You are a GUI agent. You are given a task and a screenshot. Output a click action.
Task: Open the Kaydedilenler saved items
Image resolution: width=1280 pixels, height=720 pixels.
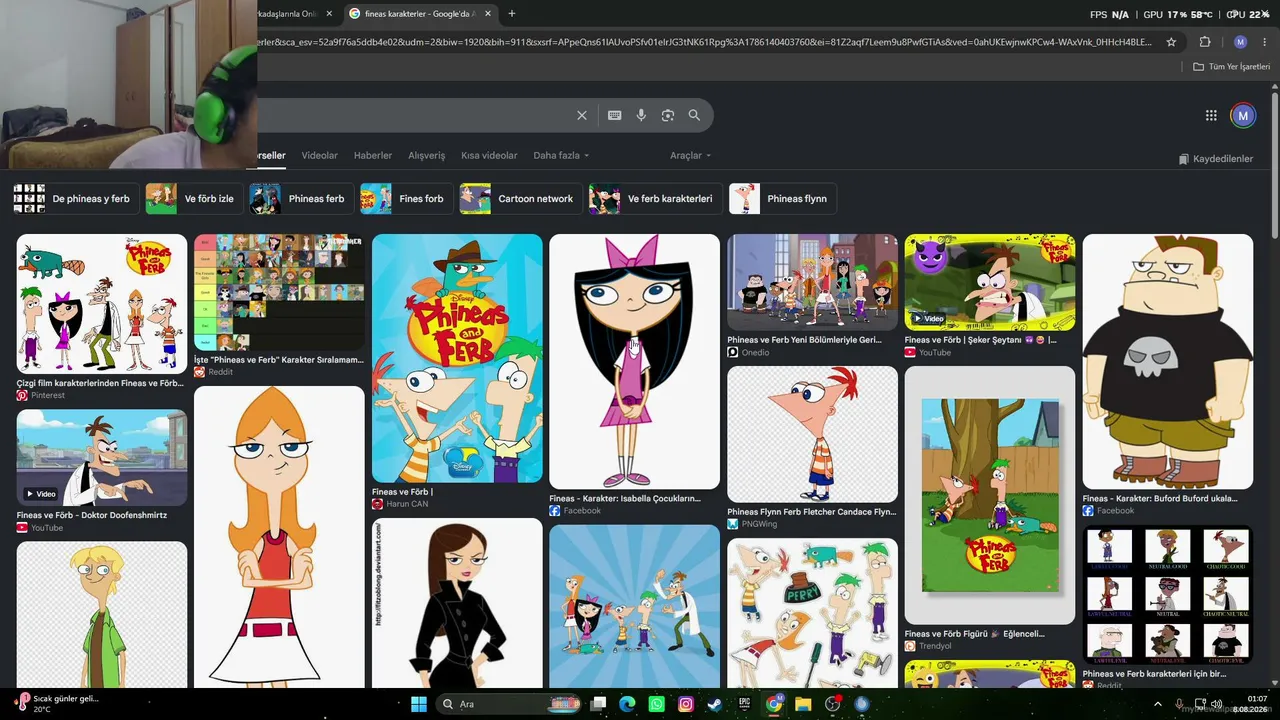click(x=1216, y=159)
